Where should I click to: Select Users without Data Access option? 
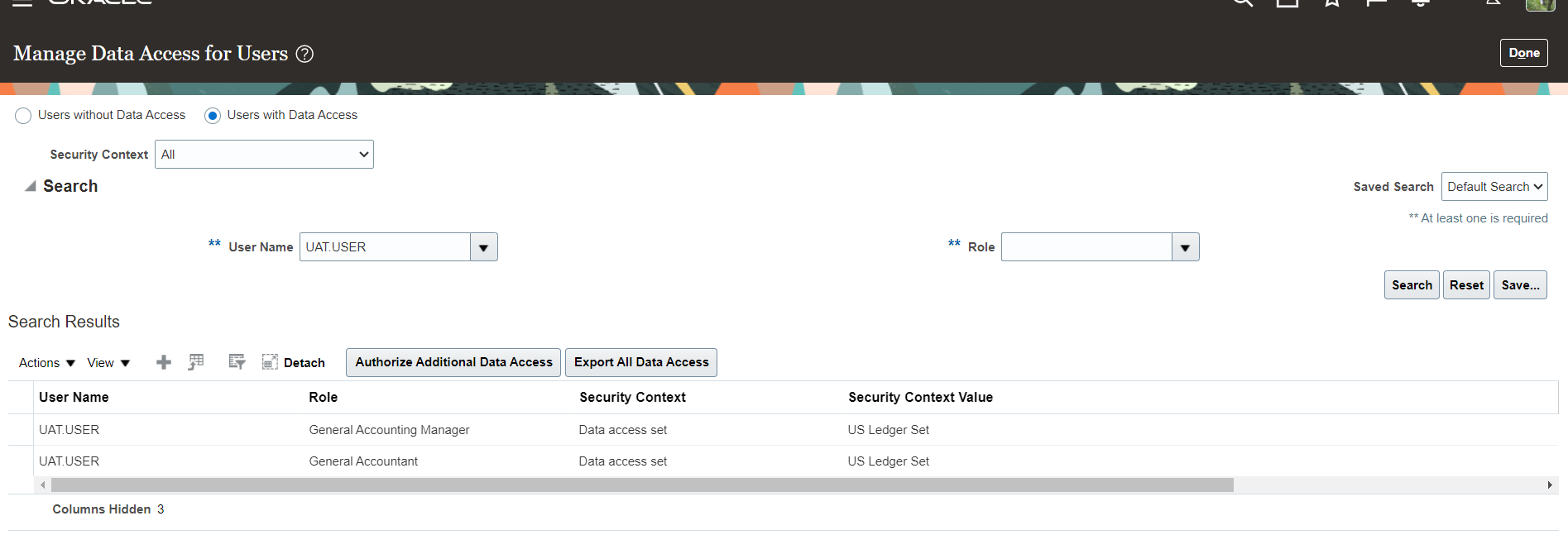(23, 116)
